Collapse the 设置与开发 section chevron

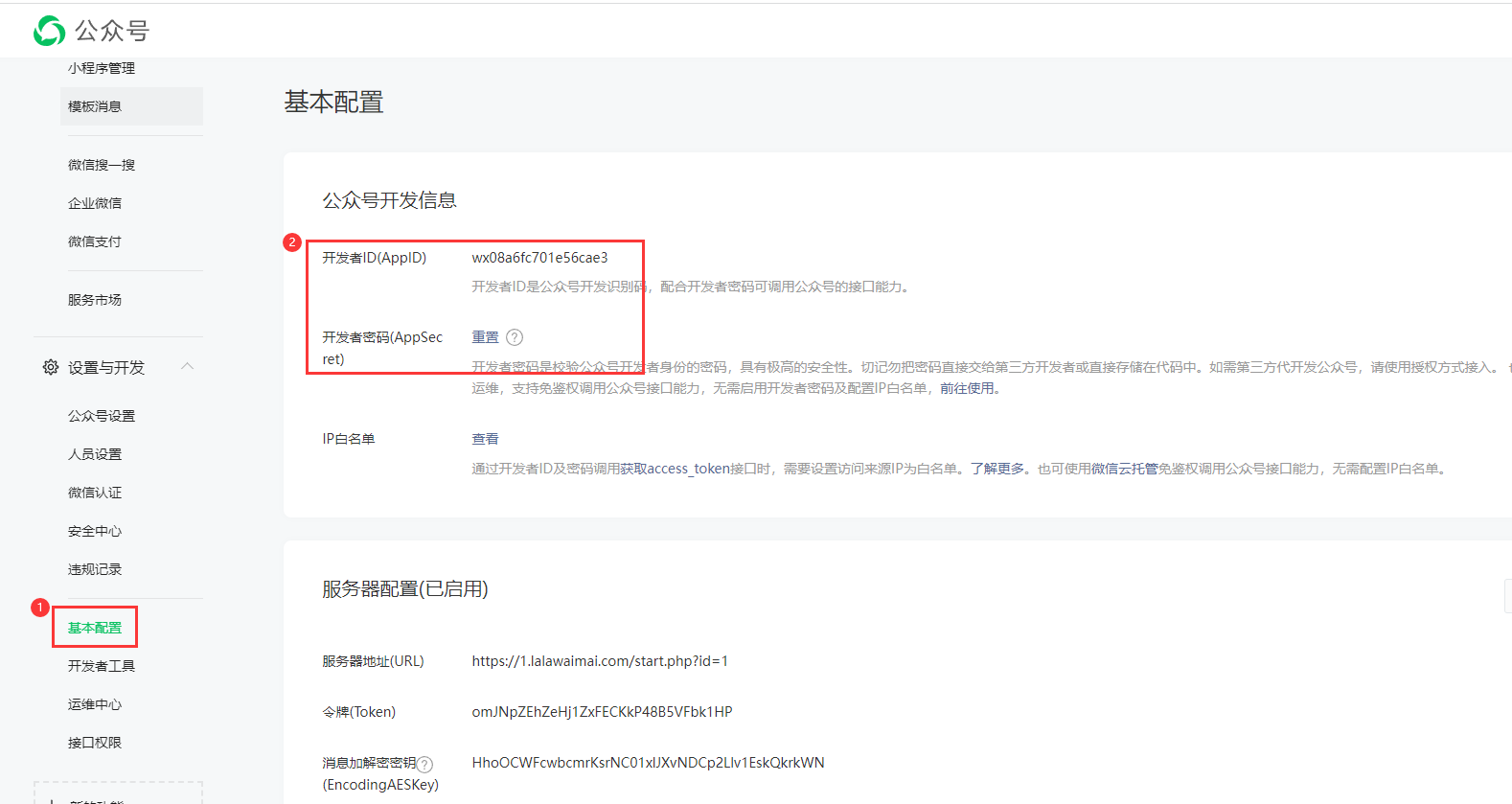[188, 366]
